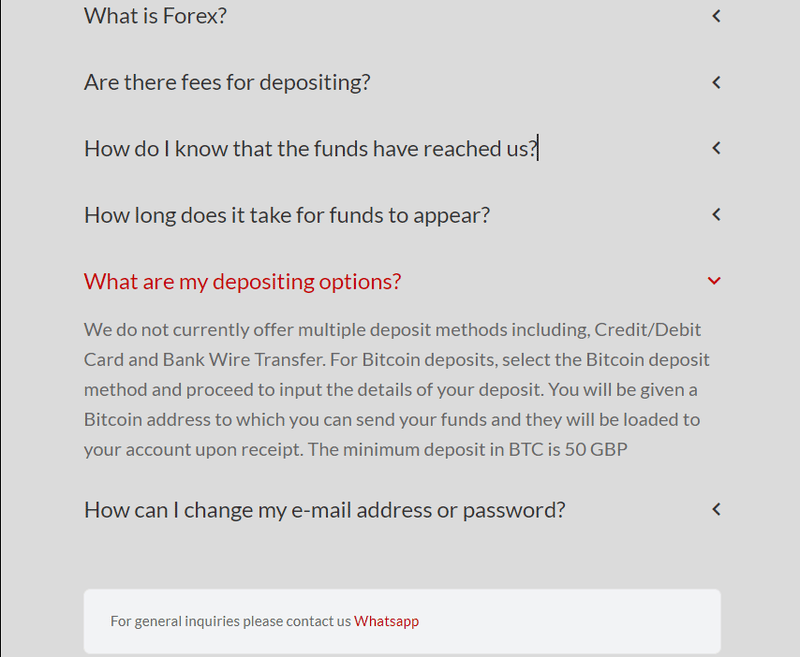Click the Bank Wire Transfer phrase
The height and width of the screenshot is (657, 800).
(244, 360)
